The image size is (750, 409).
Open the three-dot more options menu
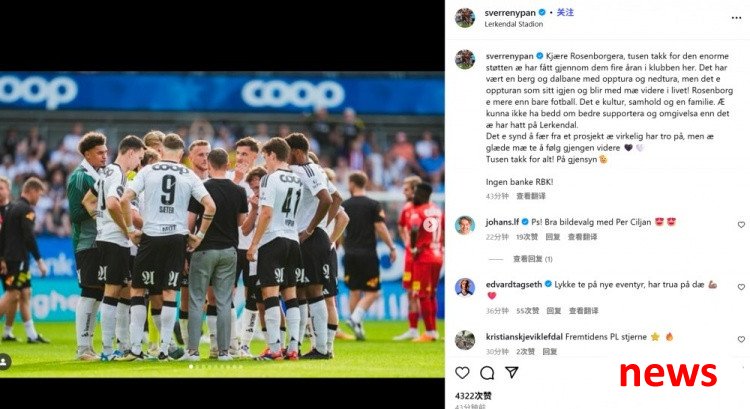[736, 18]
